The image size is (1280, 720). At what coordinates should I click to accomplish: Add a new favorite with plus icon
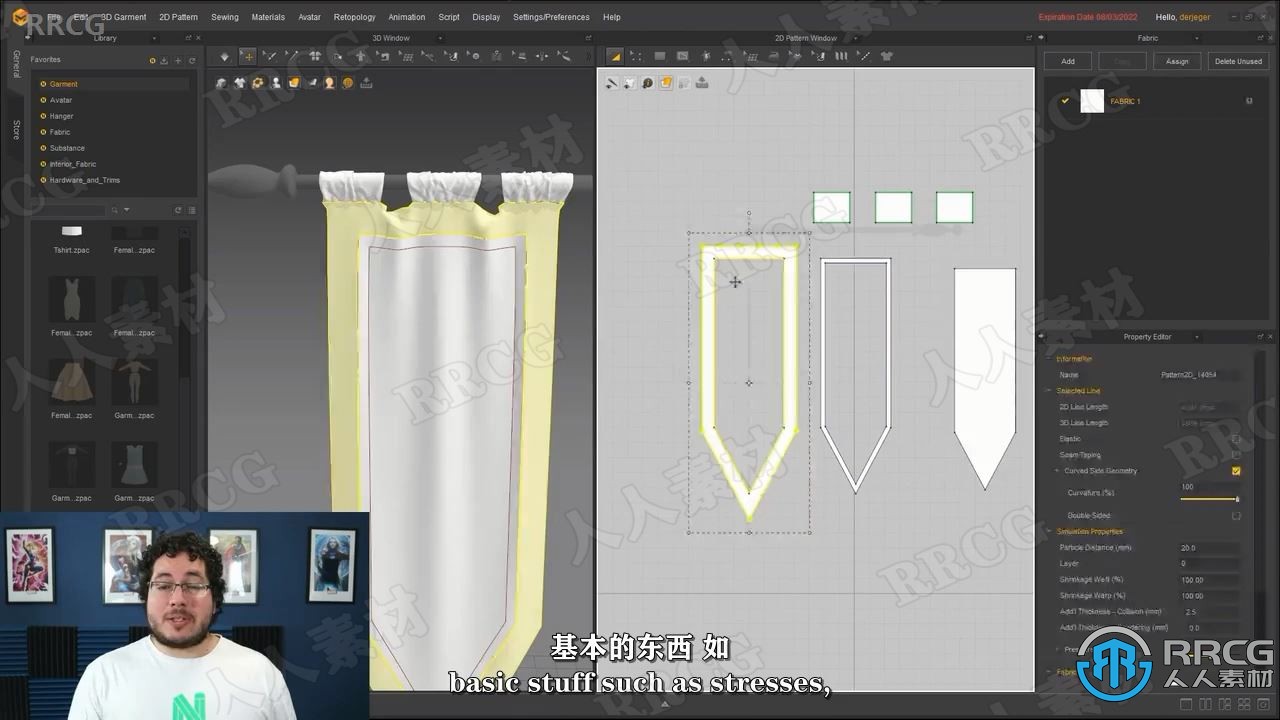[178, 60]
